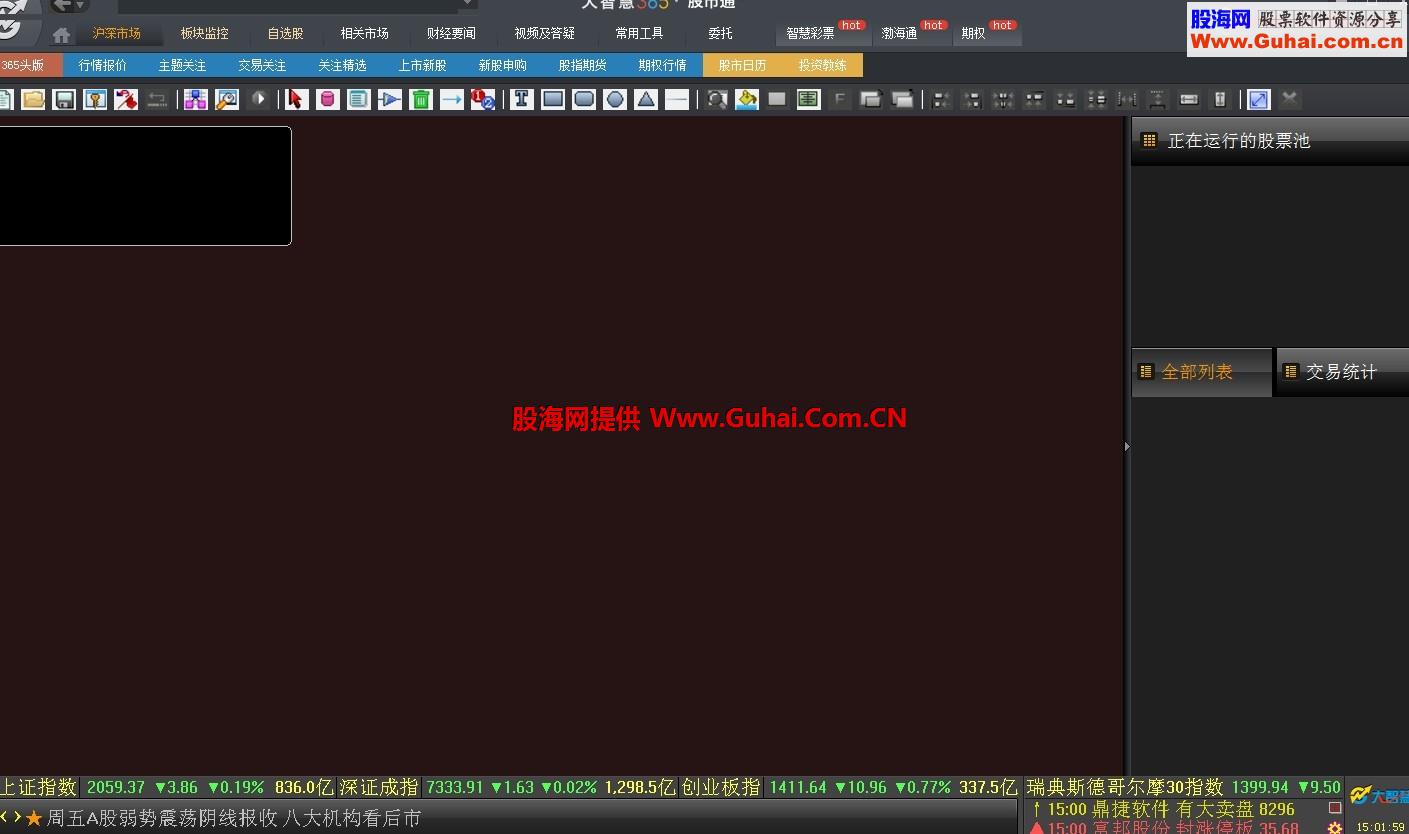
Task: Open the 相关市场 menu
Action: point(365,33)
